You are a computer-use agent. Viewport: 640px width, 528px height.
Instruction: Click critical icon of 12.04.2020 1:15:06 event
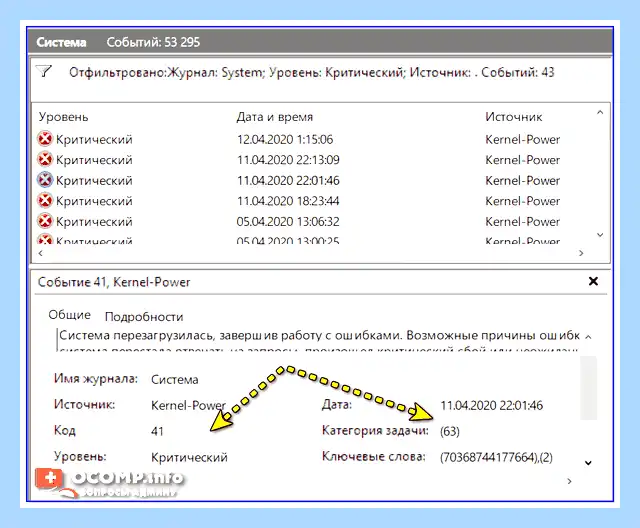[x=45, y=139]
